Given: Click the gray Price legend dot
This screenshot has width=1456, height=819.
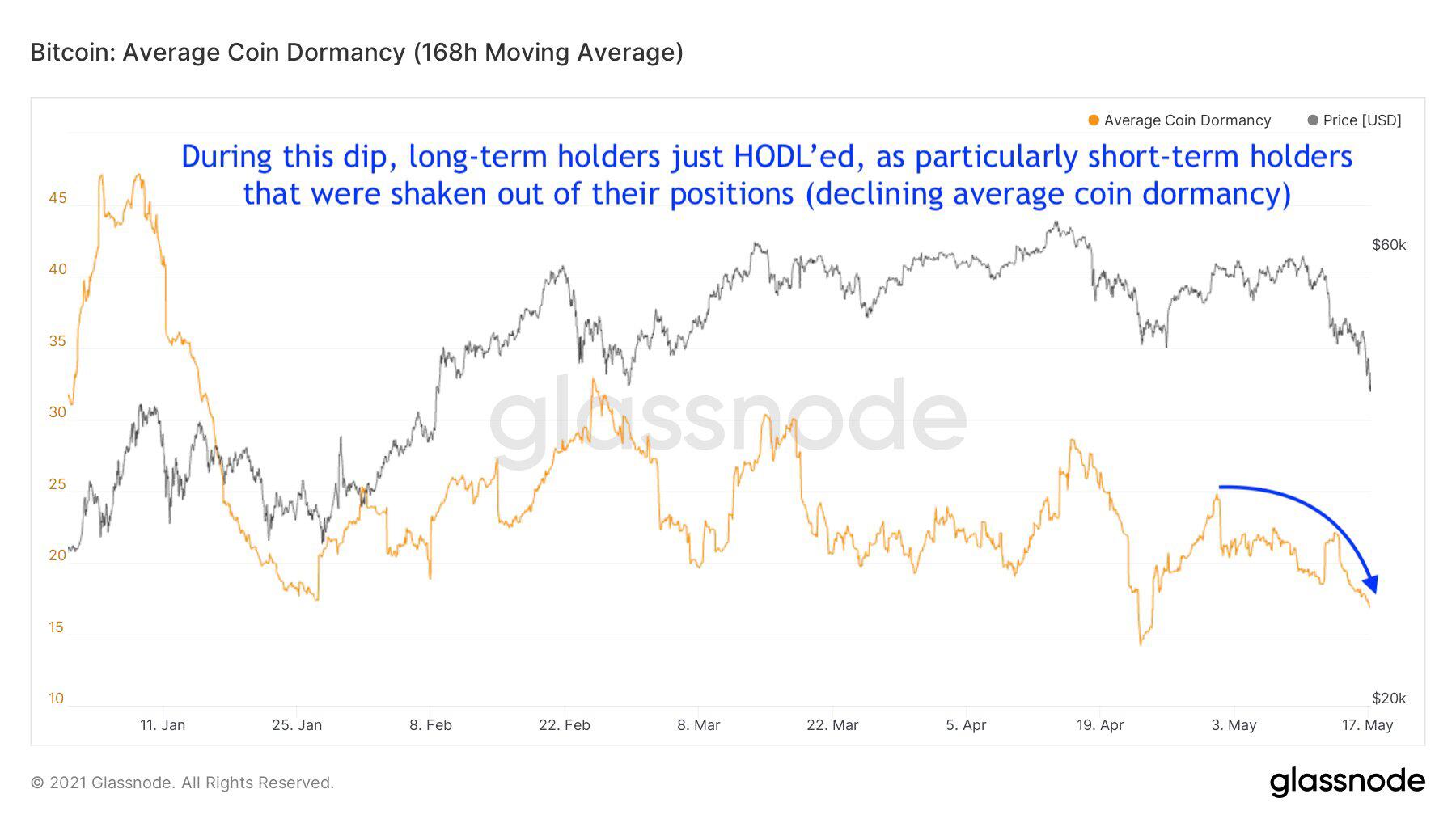Looking at the screenshot, I should (1313, 120).
